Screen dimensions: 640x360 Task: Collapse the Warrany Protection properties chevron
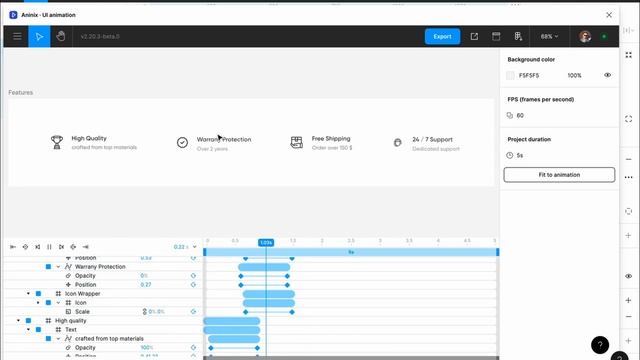(x=58, y=267)
